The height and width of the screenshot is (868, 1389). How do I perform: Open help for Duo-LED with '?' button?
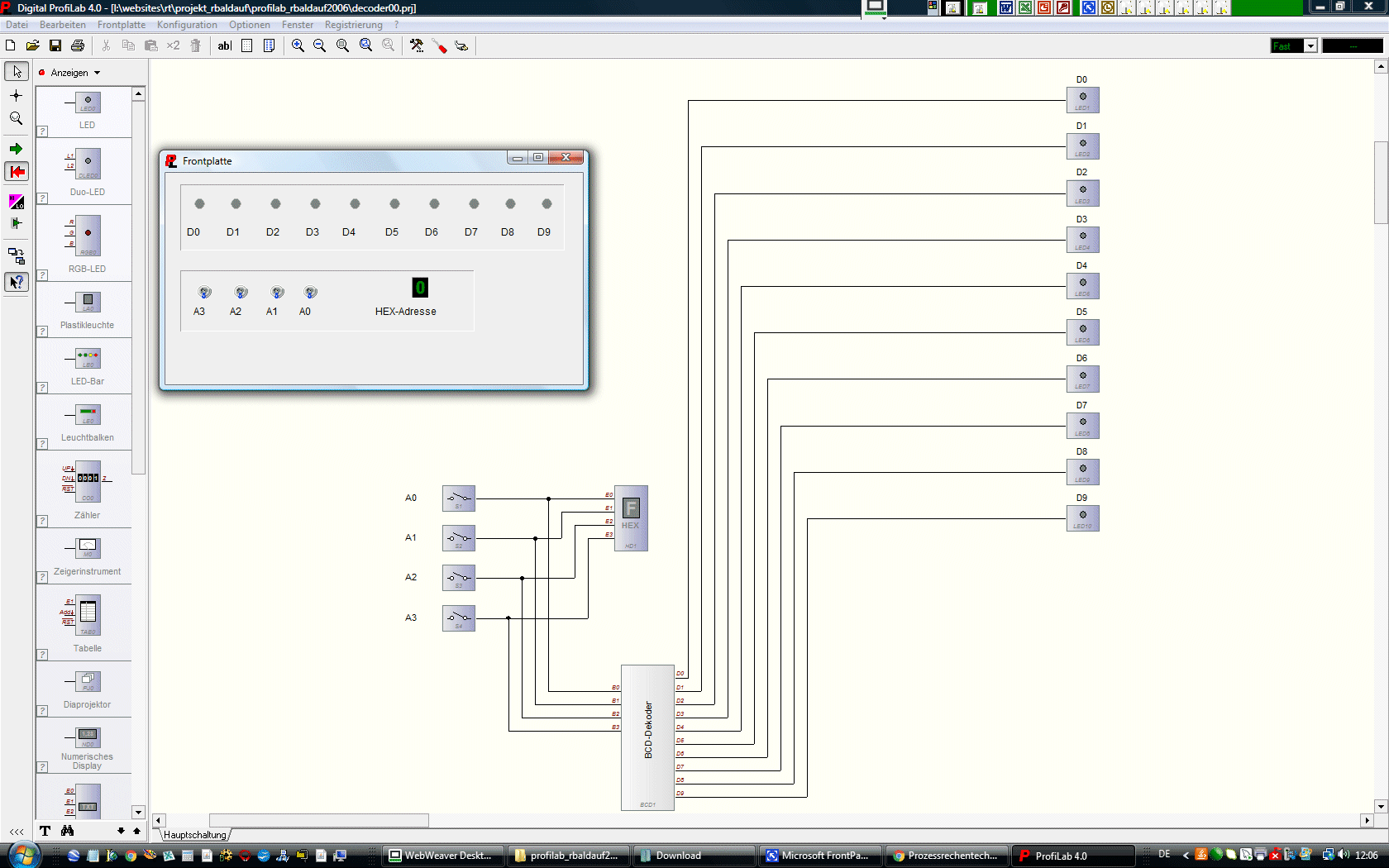(43, 198)
